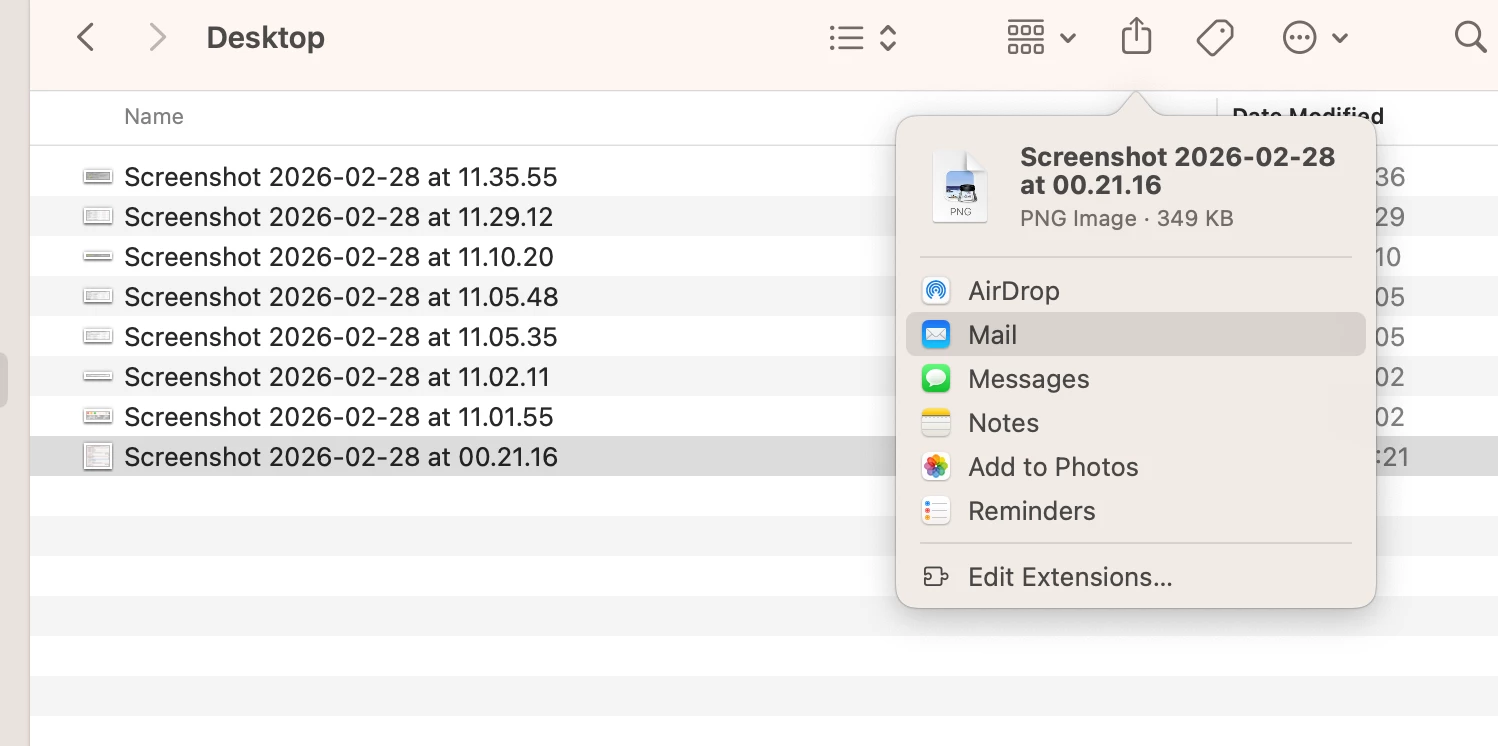The height and width of the screenshot is (746, 1498).
Task: Open the Finder search magnifier
Action: (1469, 38)
